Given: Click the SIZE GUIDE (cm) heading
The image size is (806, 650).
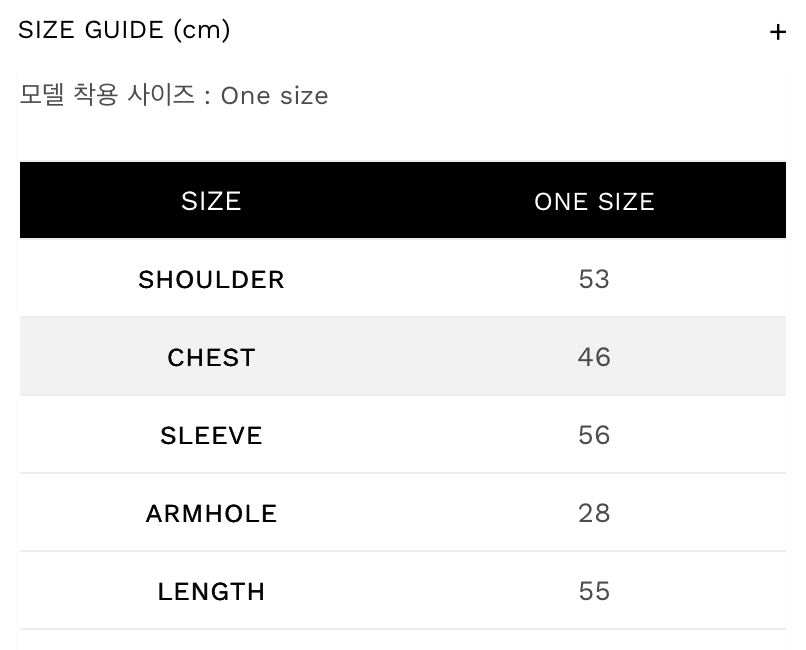Looking at the screenshot, I should [x=124, y=30].
